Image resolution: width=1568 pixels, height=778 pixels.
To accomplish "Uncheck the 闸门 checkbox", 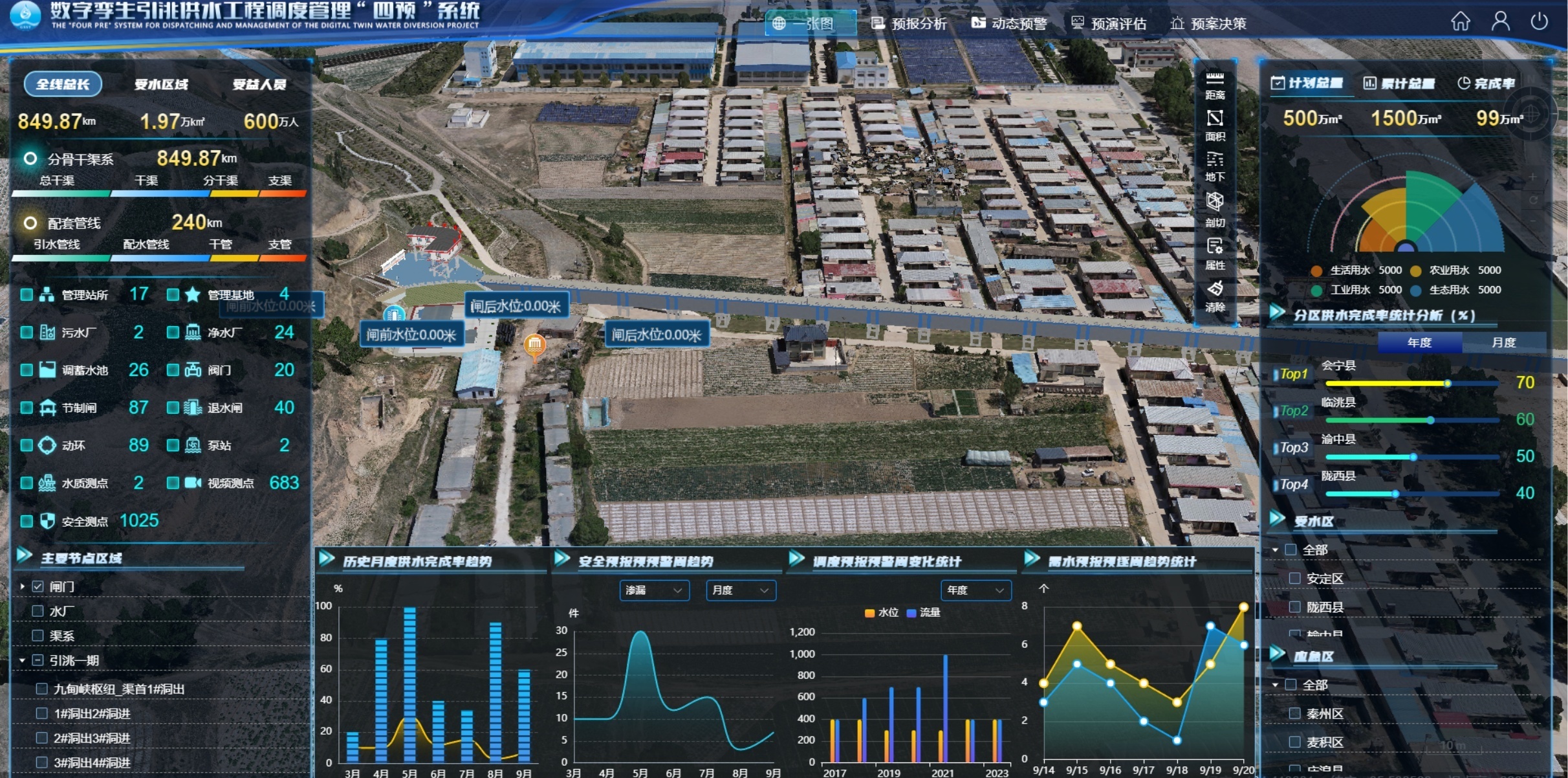I will point(37,586).
